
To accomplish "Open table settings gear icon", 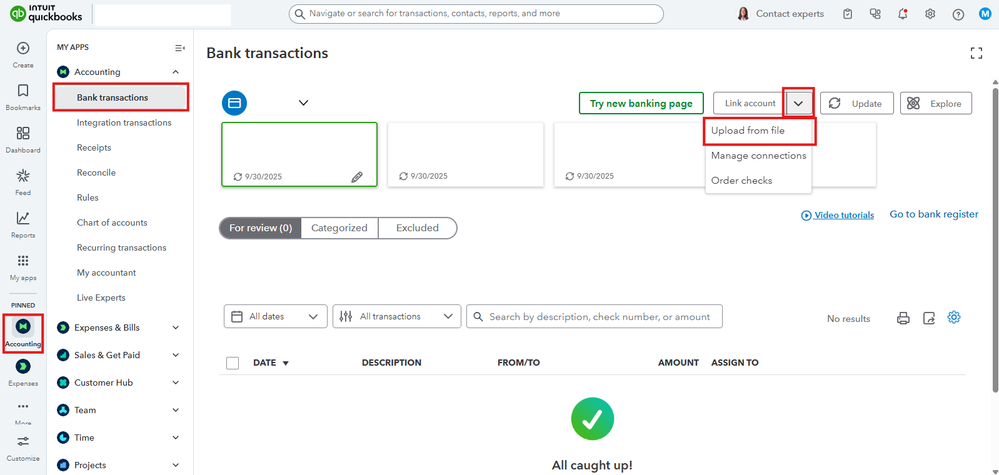I will point(954,317).
